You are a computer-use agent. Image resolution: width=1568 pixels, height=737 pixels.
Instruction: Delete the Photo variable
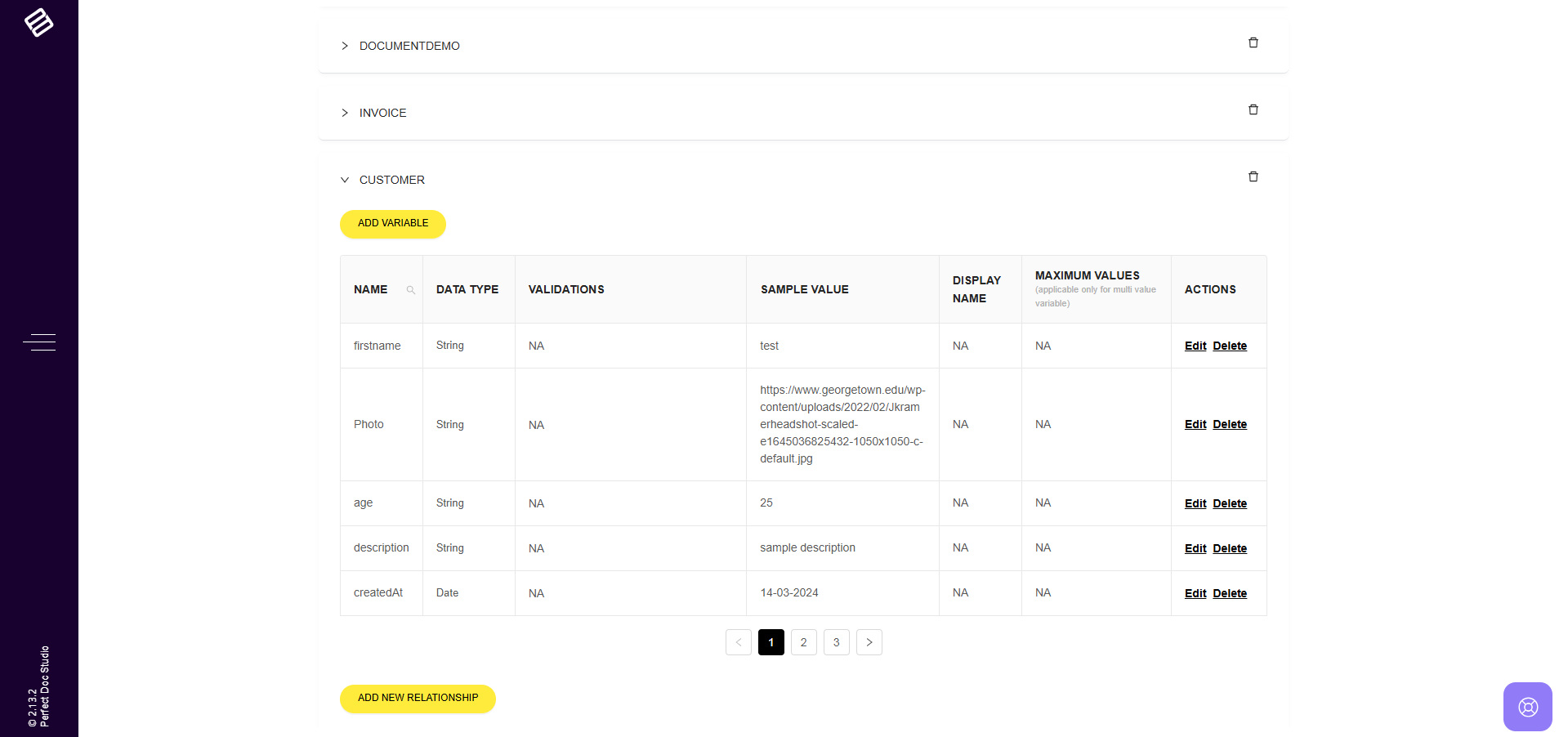tap(1229, 425)
